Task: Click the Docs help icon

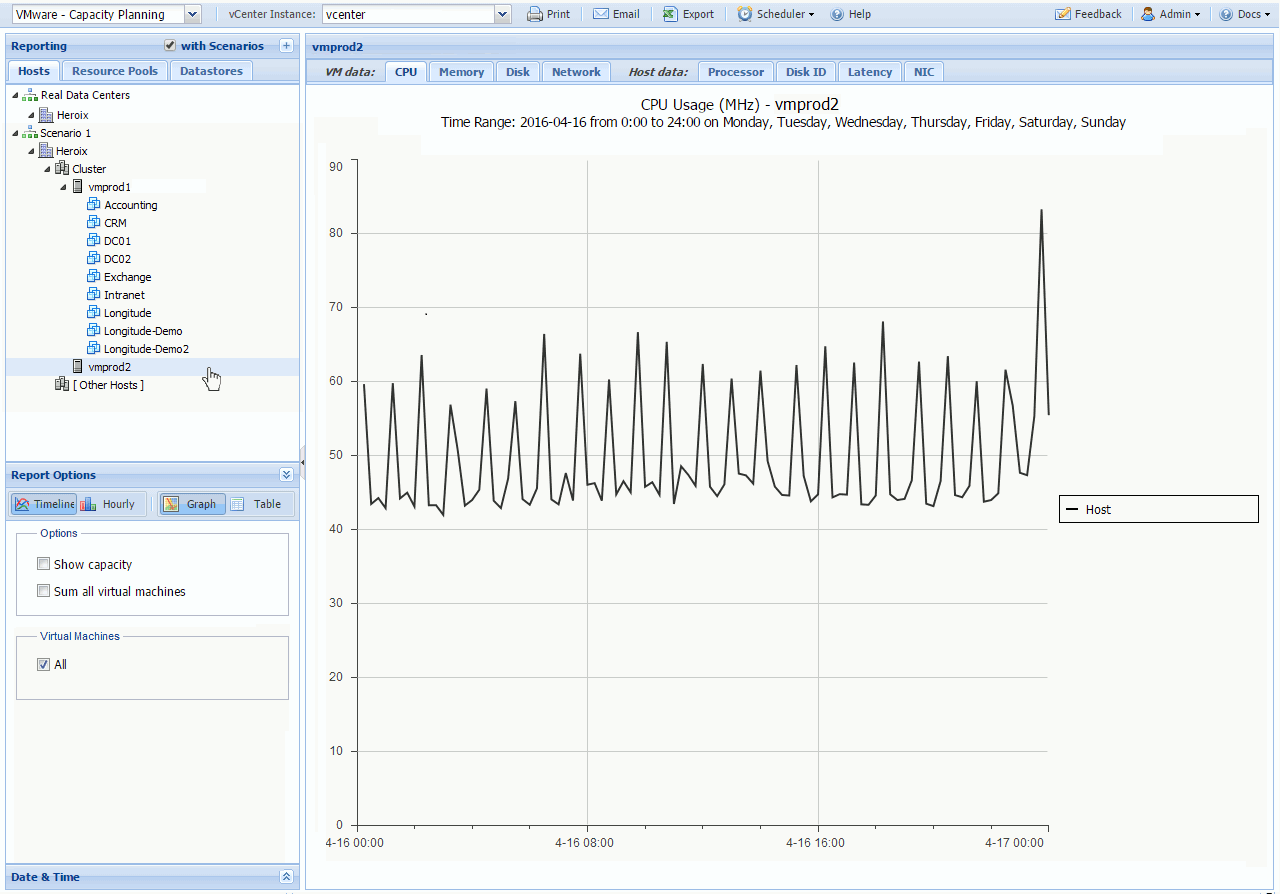Action: [1226, 14]
